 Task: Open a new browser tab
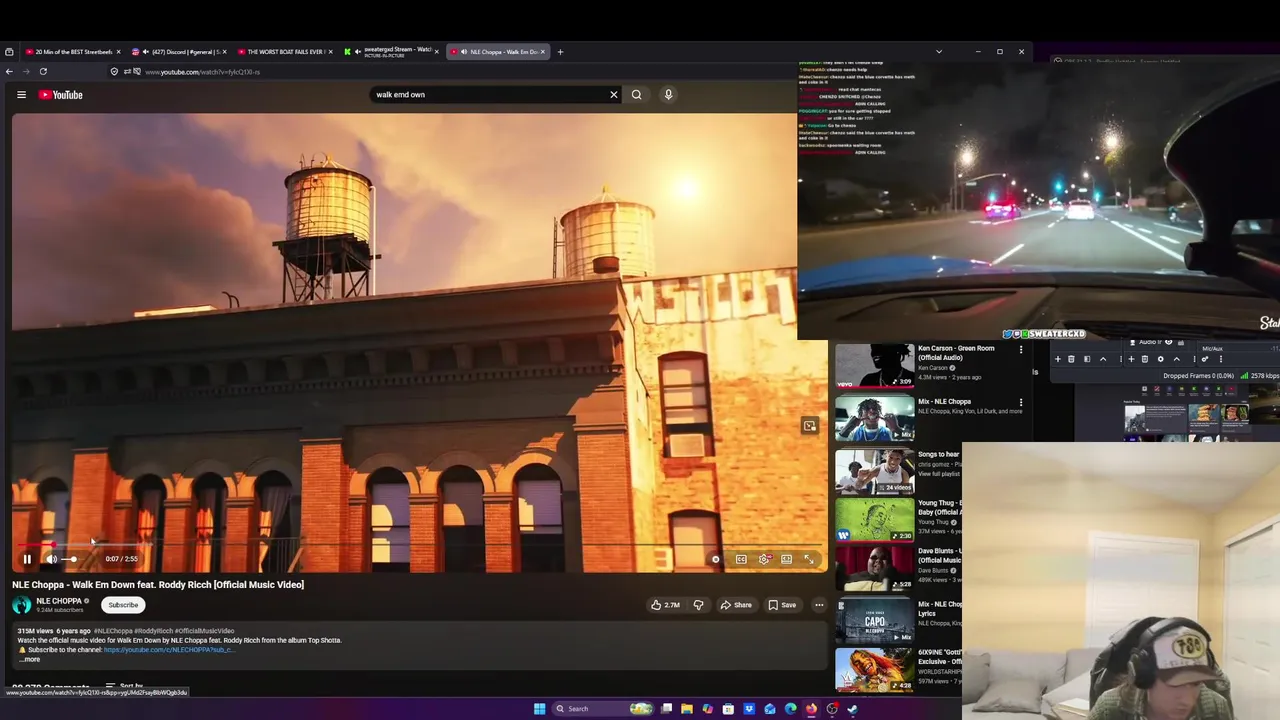(x=560, y=52)
